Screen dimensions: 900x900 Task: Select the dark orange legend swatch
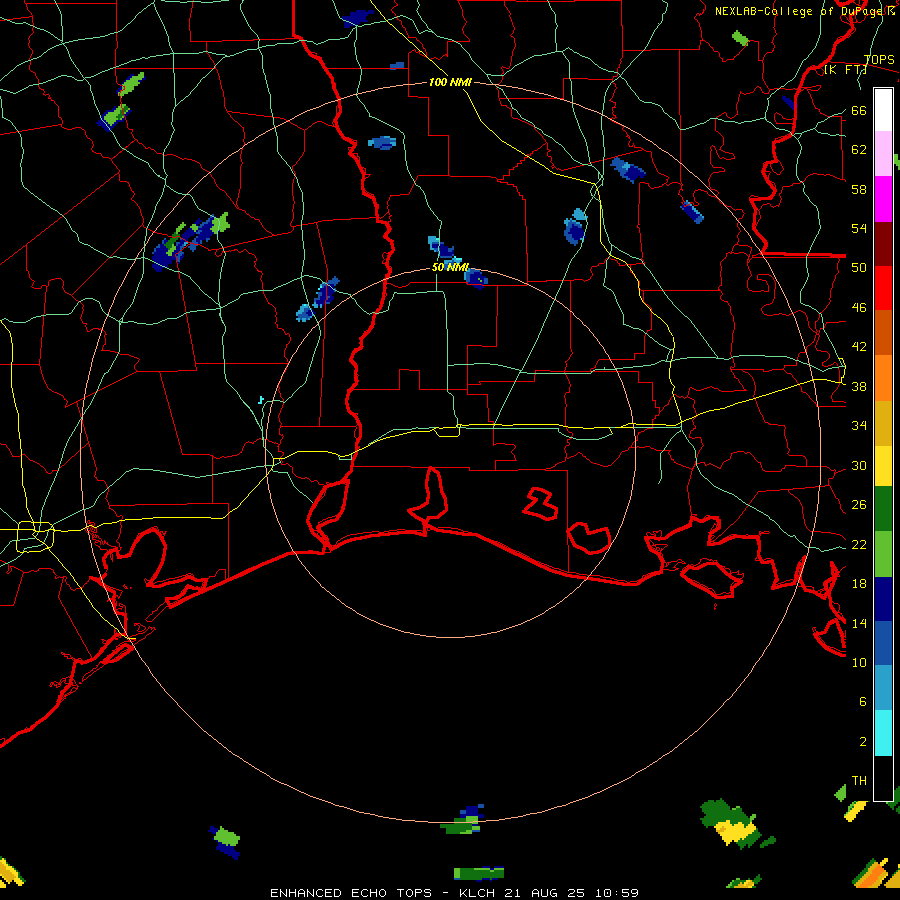883,332
